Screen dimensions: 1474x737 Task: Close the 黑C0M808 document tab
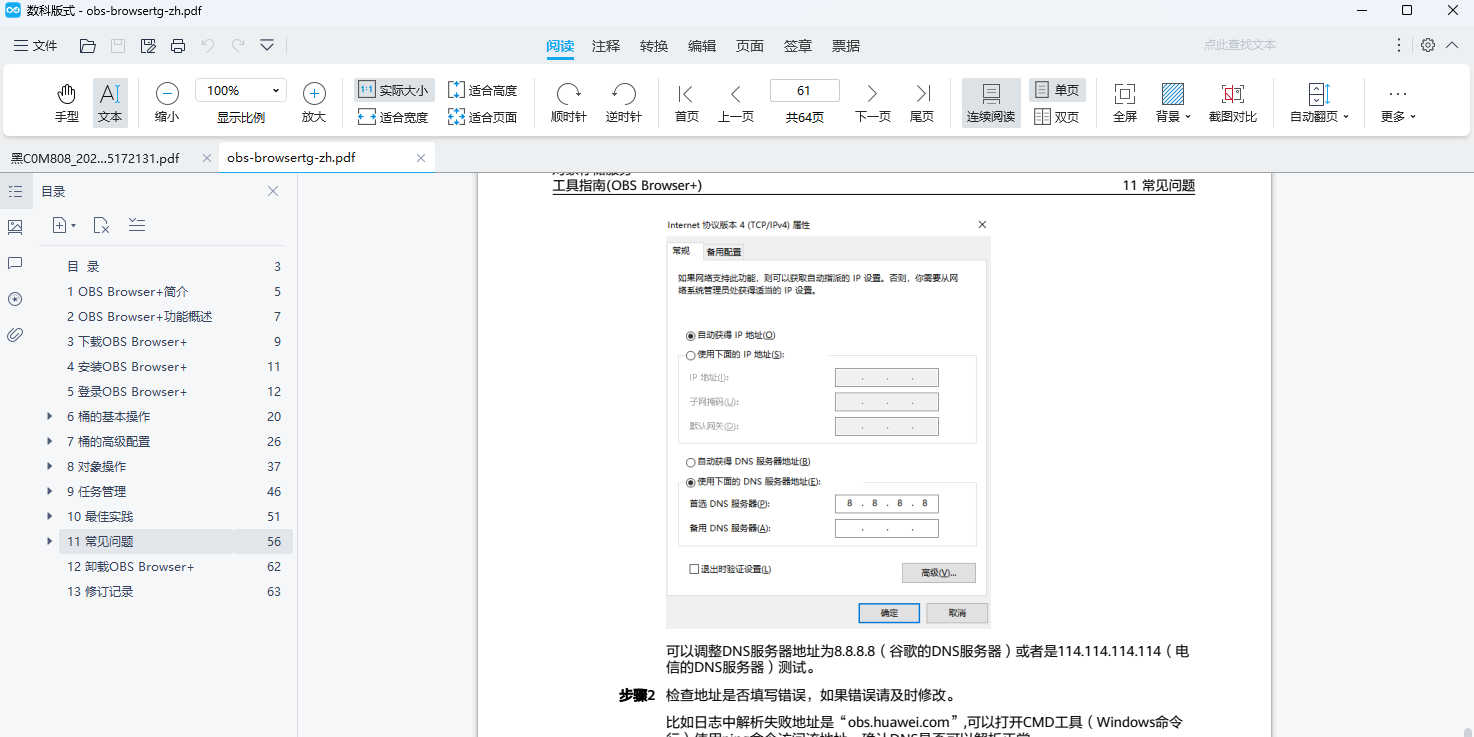(206, 158)
